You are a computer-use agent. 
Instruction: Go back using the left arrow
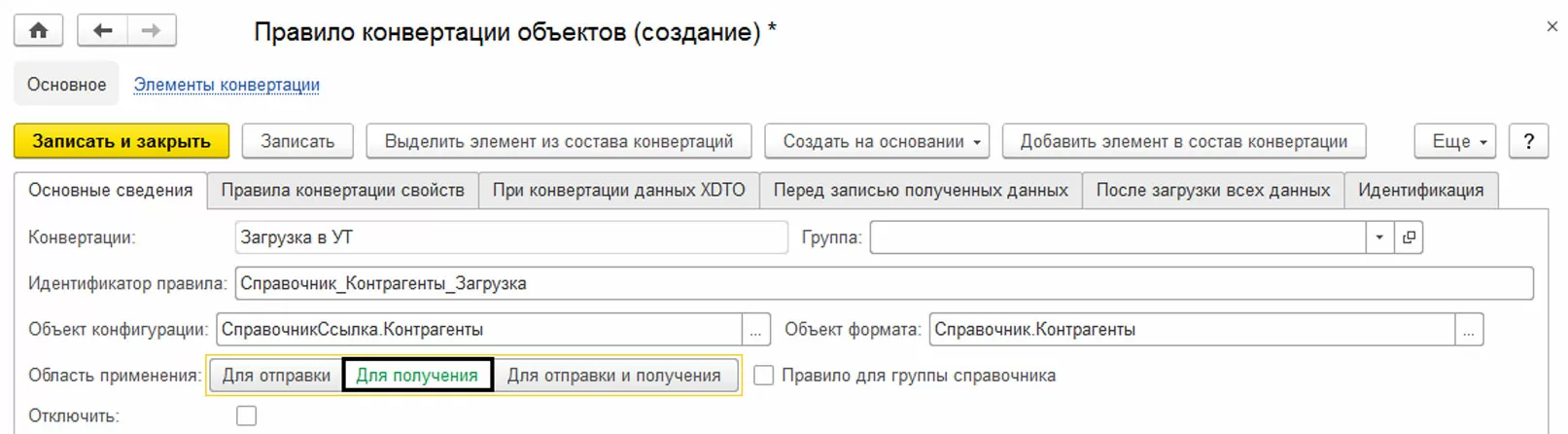(x=102, y=30)
